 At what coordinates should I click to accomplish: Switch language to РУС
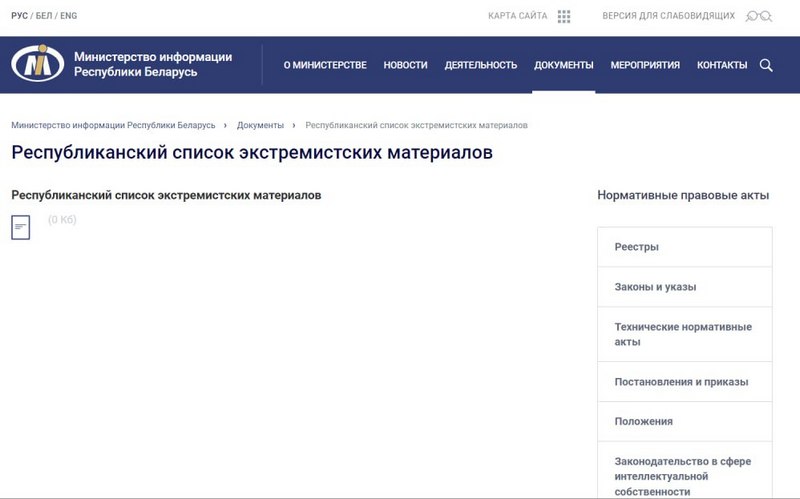click(x=19, y=16)
